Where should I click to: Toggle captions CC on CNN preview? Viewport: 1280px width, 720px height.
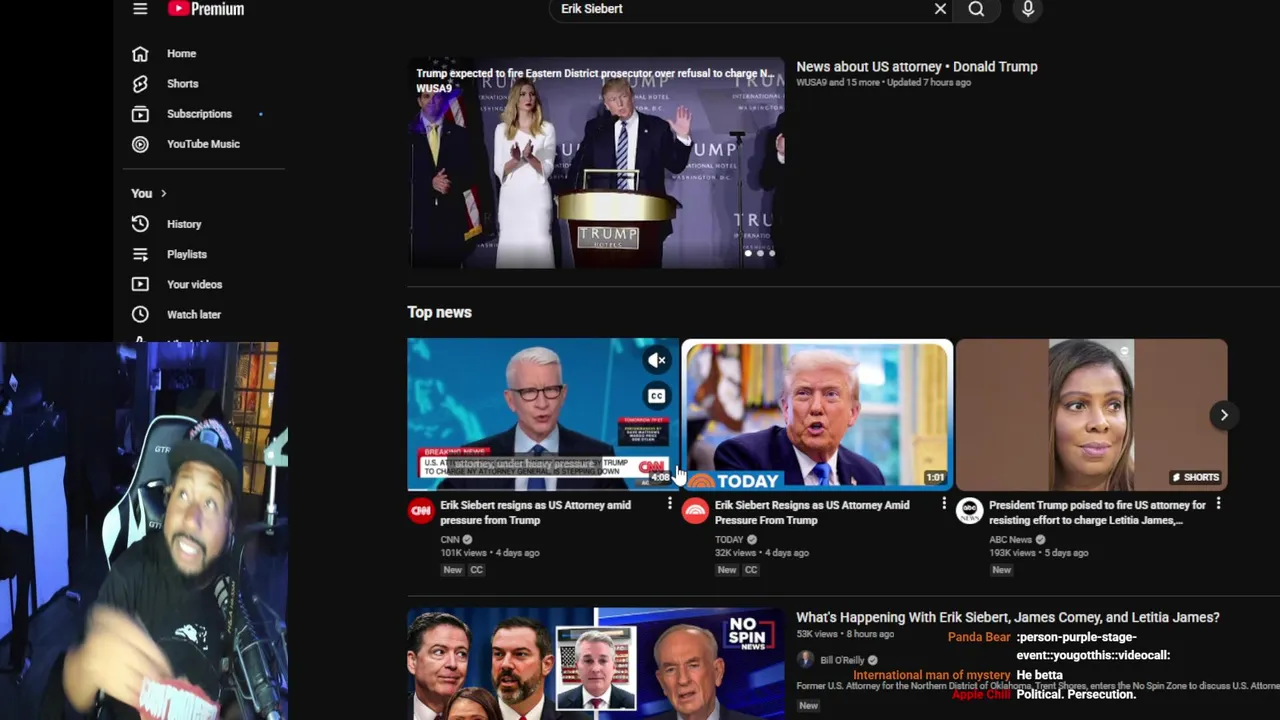point(656,396)
